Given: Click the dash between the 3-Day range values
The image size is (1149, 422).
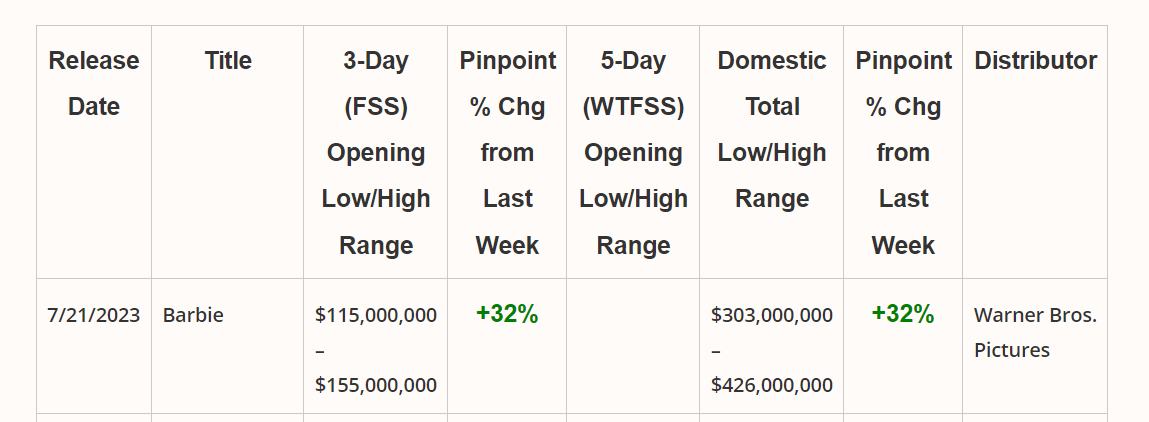Looking at the screenshot, I should tap(320, 350).
